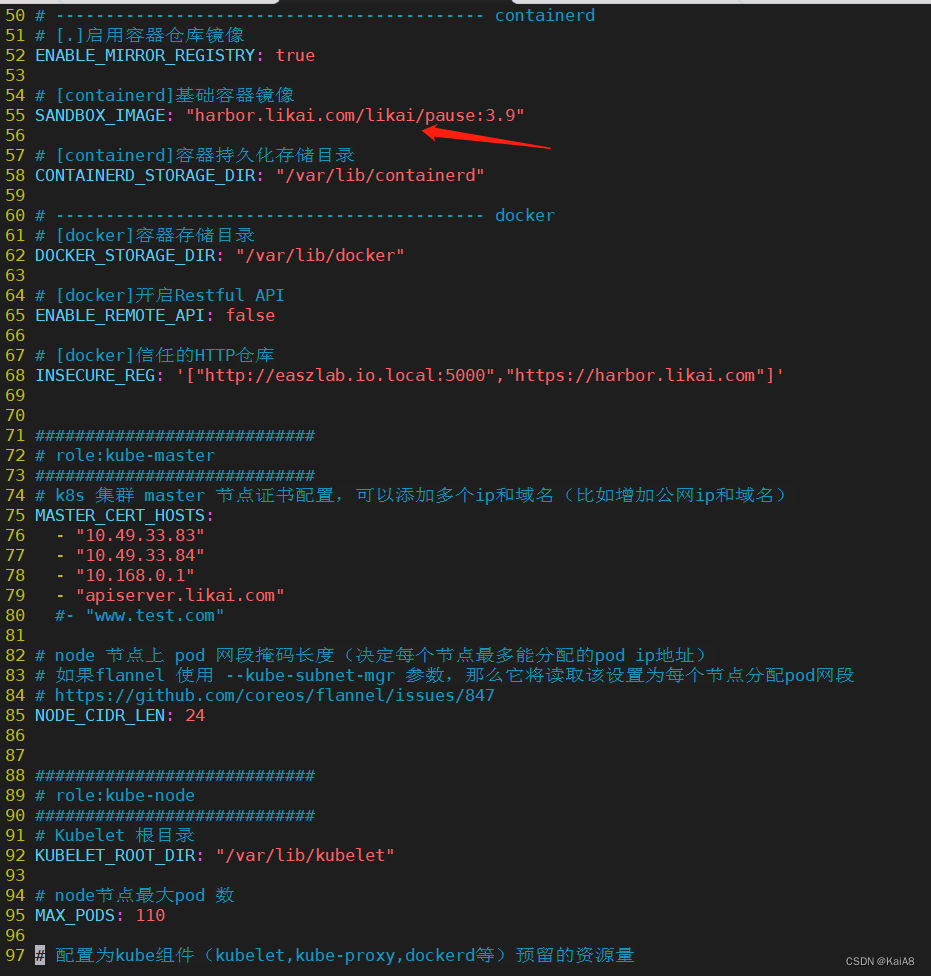The width and height of the screenshot is (931, 976).
Task: Click the MAX_PODS key on line 95
Action: coord(75,916)
